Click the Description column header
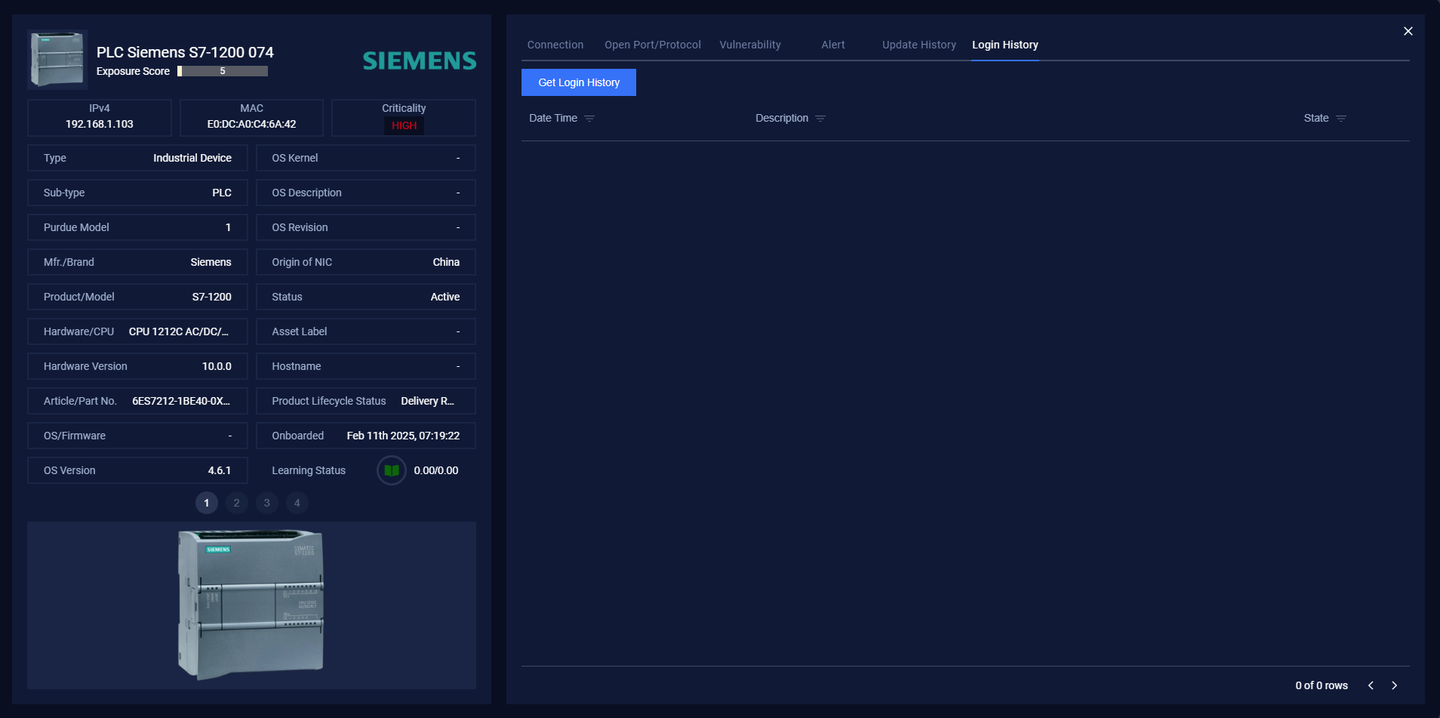Image resolution: width=1440 pixels, height=718 pixels. (782, 118)
